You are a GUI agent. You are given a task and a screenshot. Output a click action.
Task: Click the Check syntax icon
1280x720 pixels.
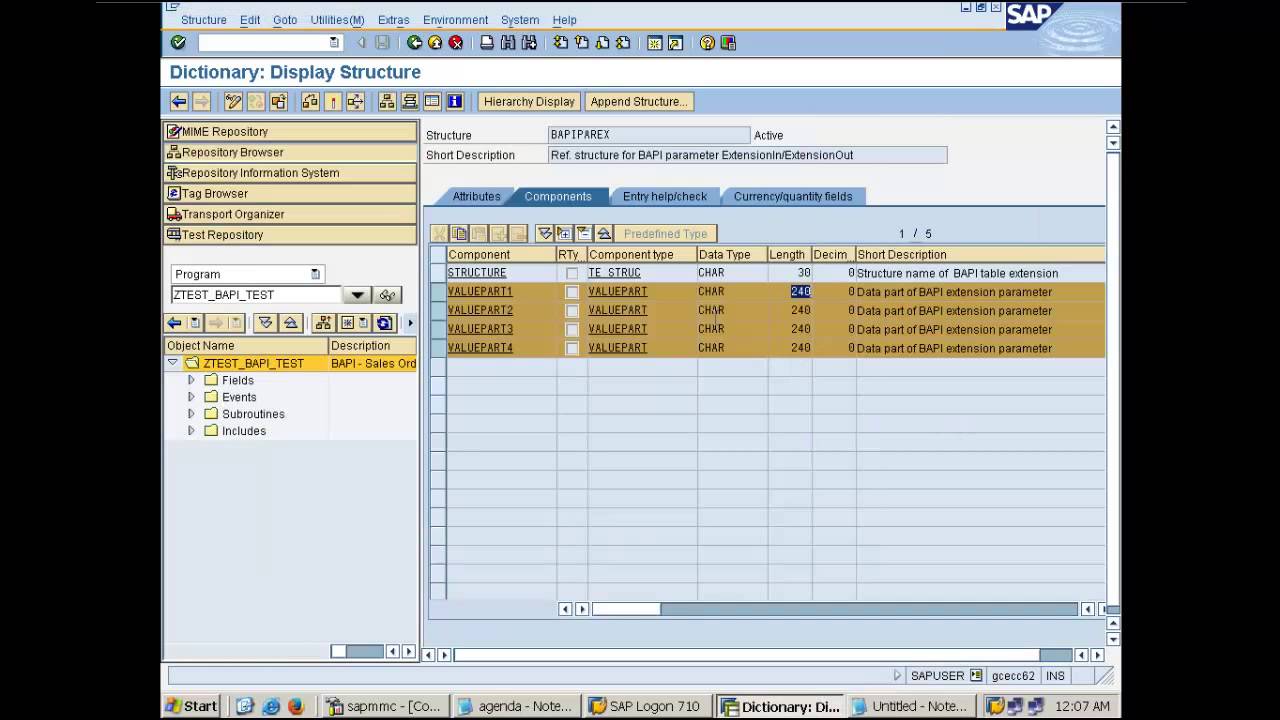click(x=310, y=101)
